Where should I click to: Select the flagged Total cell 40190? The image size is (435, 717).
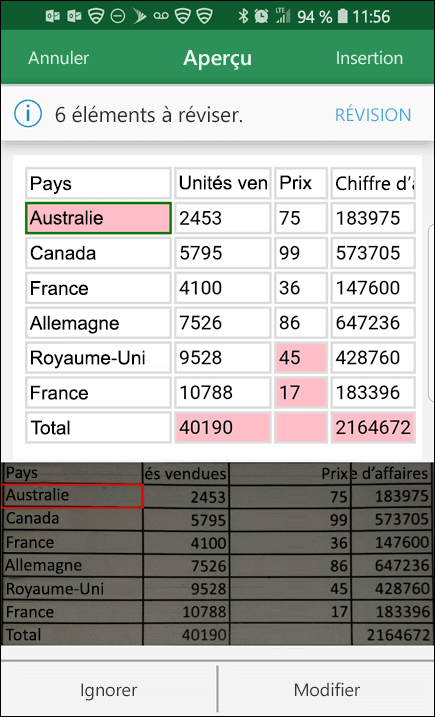[223, 427]
